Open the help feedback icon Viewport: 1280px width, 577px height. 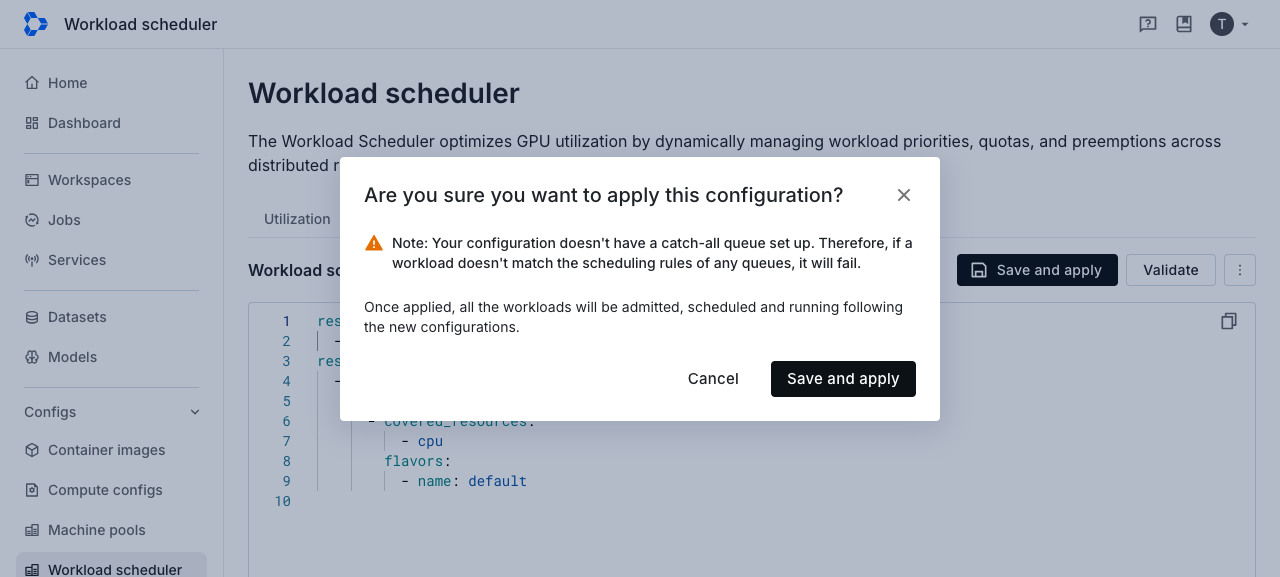(x=1148, y=24)
